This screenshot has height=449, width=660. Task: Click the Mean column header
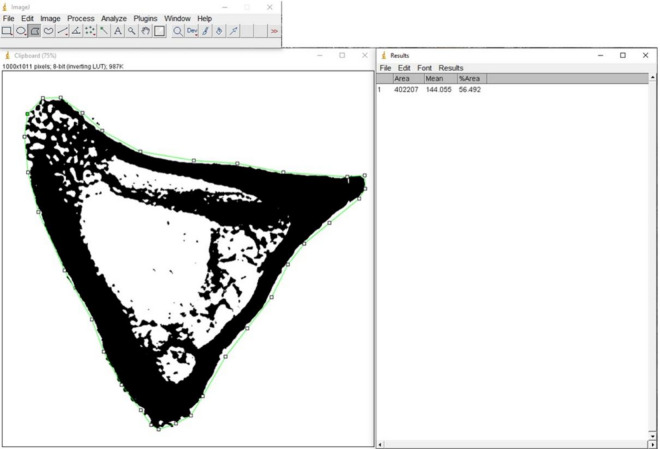pos(440,79)
